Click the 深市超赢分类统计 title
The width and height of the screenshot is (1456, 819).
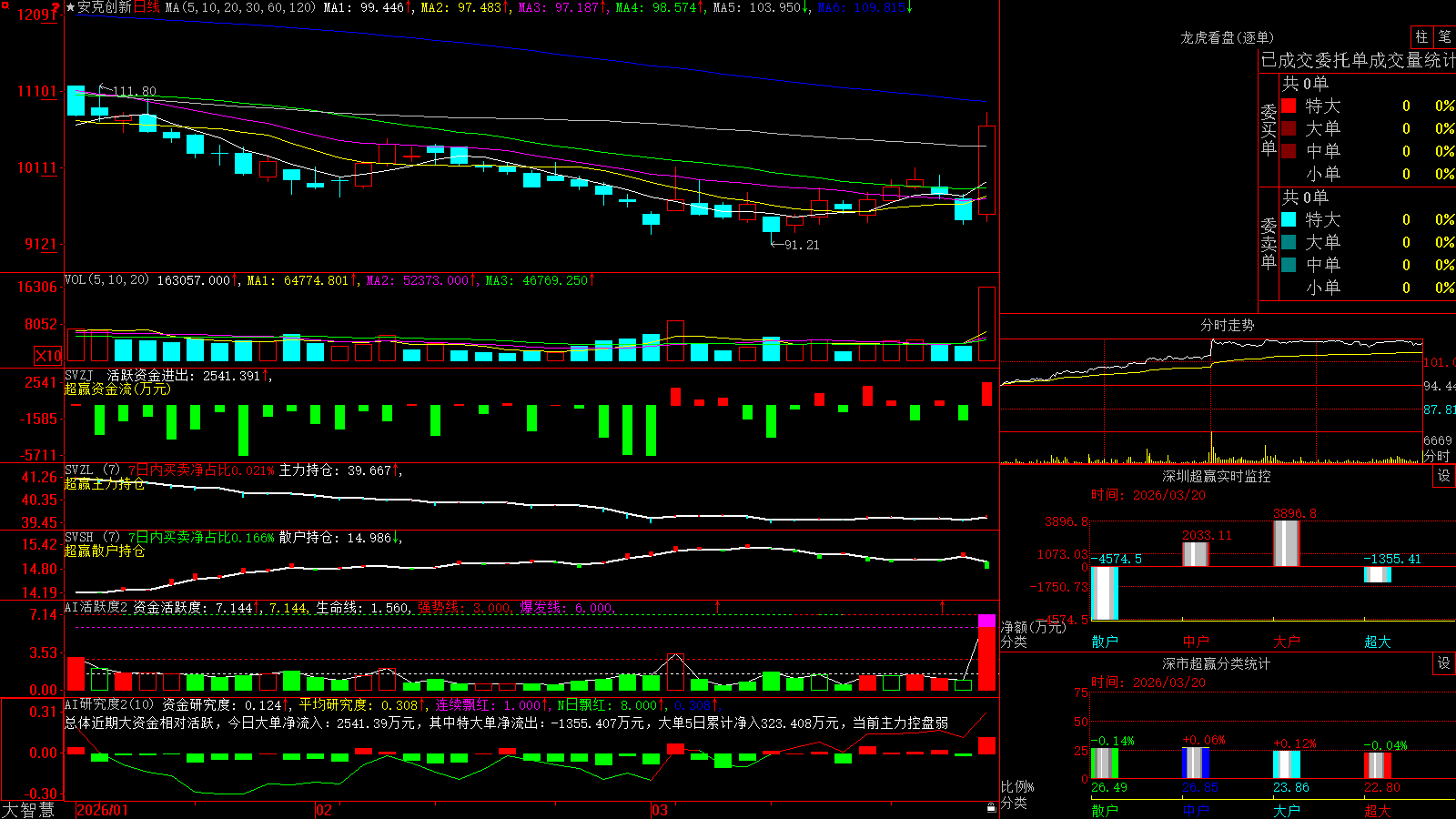pos(1217,663)
